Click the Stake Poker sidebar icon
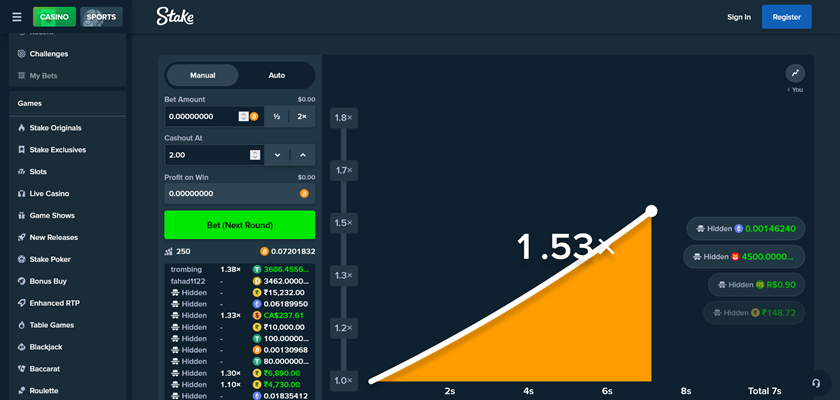 pos(21,259)
